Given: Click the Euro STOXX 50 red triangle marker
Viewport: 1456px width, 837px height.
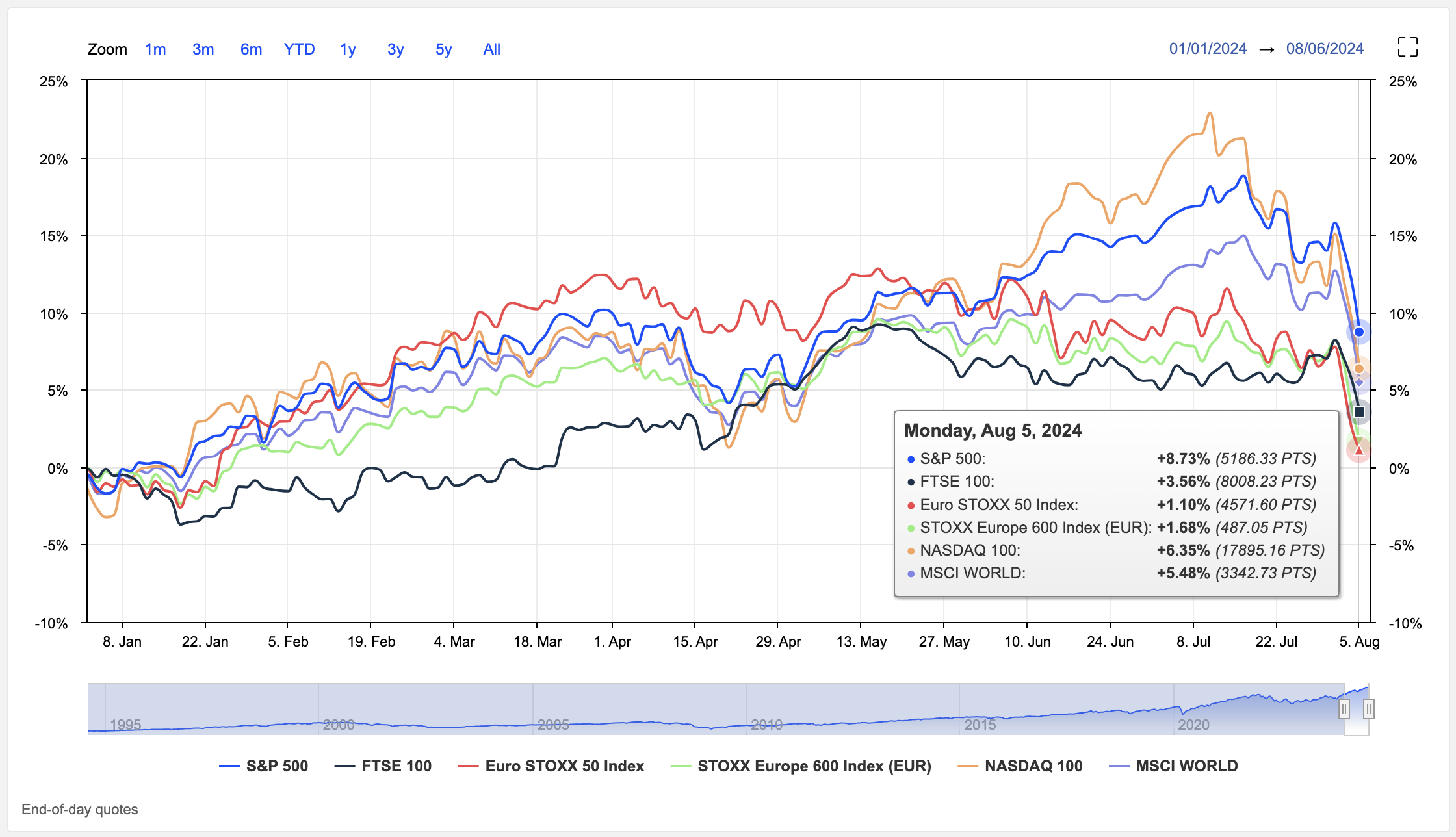Looking at the screenshot, I should click(x=1358, y=450).
